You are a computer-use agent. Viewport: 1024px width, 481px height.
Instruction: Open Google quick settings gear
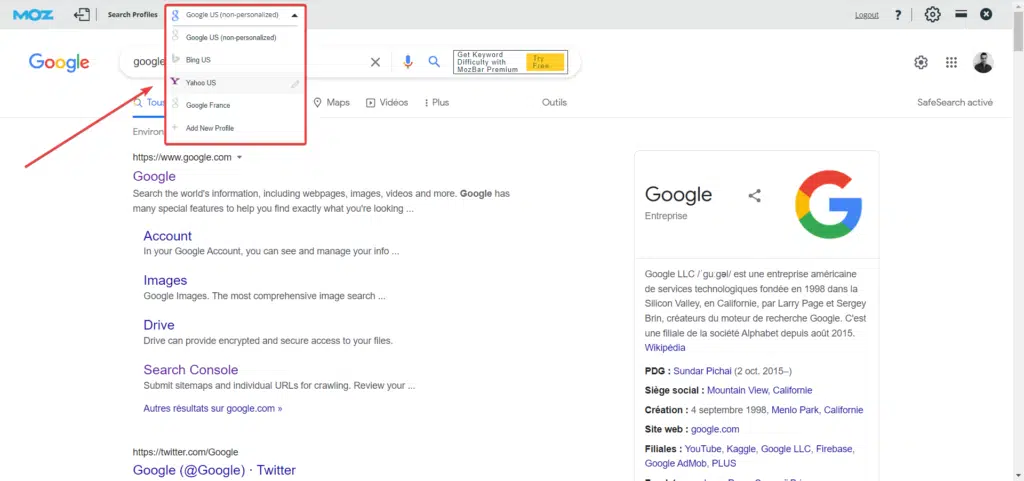coord(921,63)
